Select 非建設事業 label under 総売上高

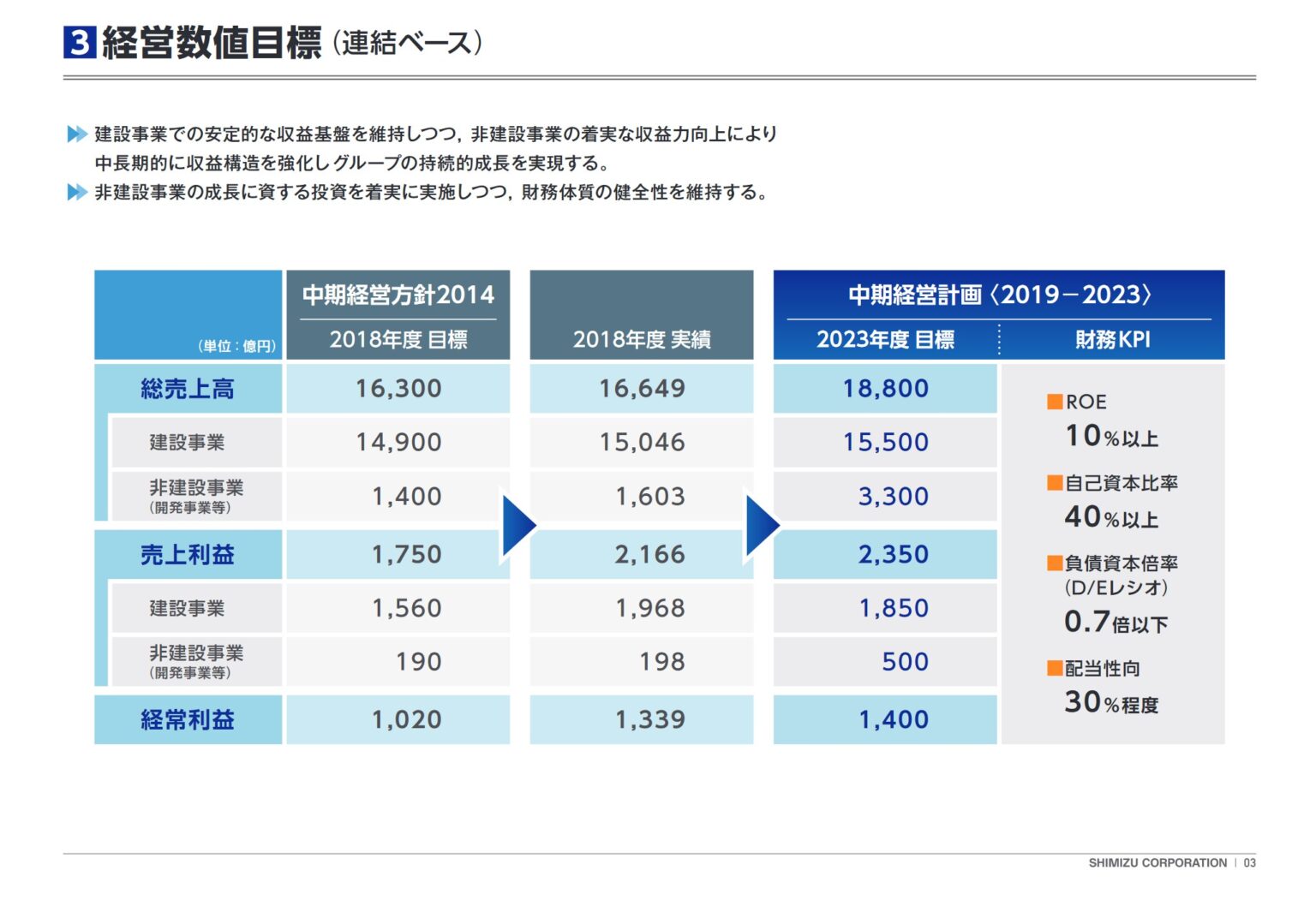click(196, 488)
